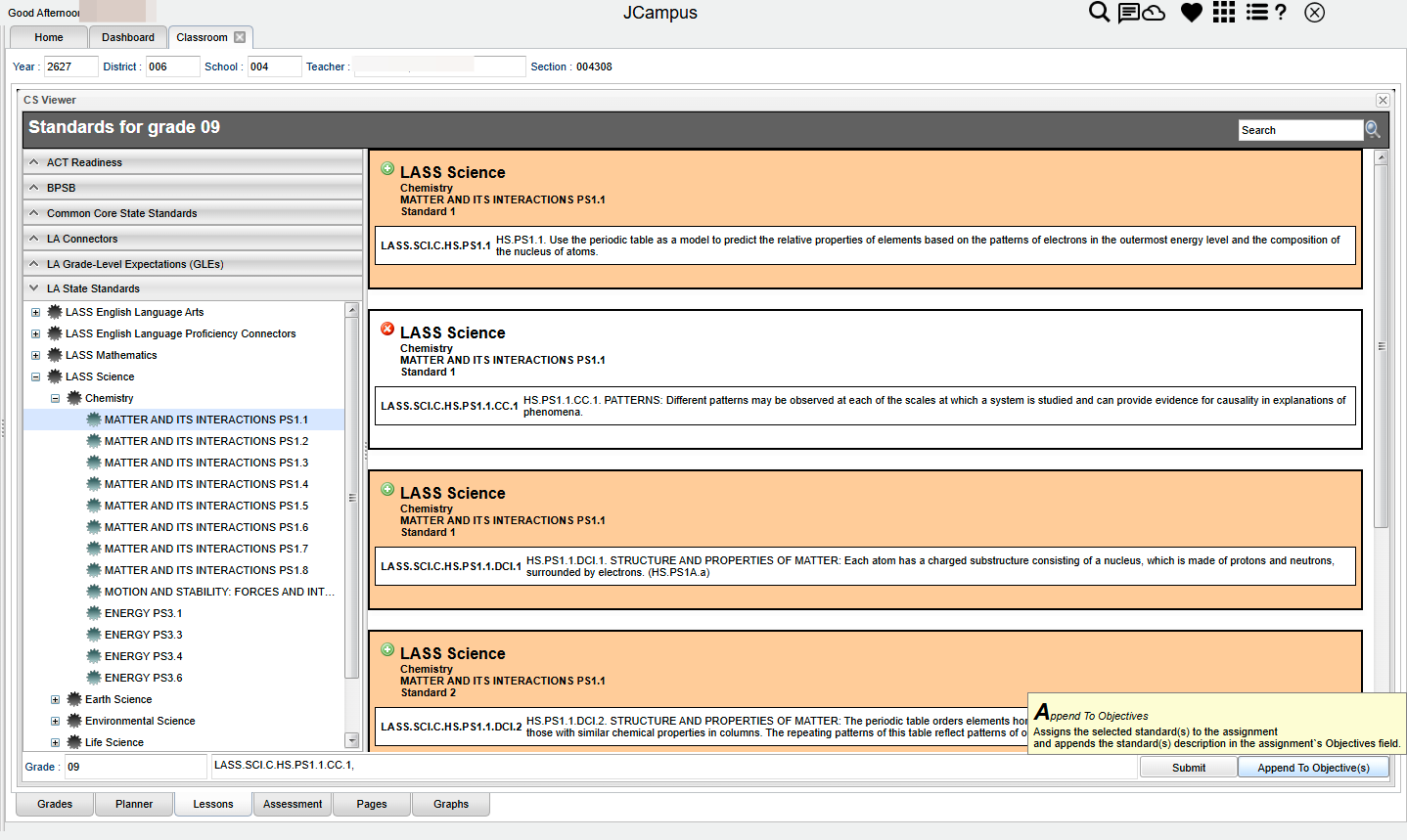Open favorites with the heart icon
The width and height of the screenshot is (1407, 840).
point(1191,13)
